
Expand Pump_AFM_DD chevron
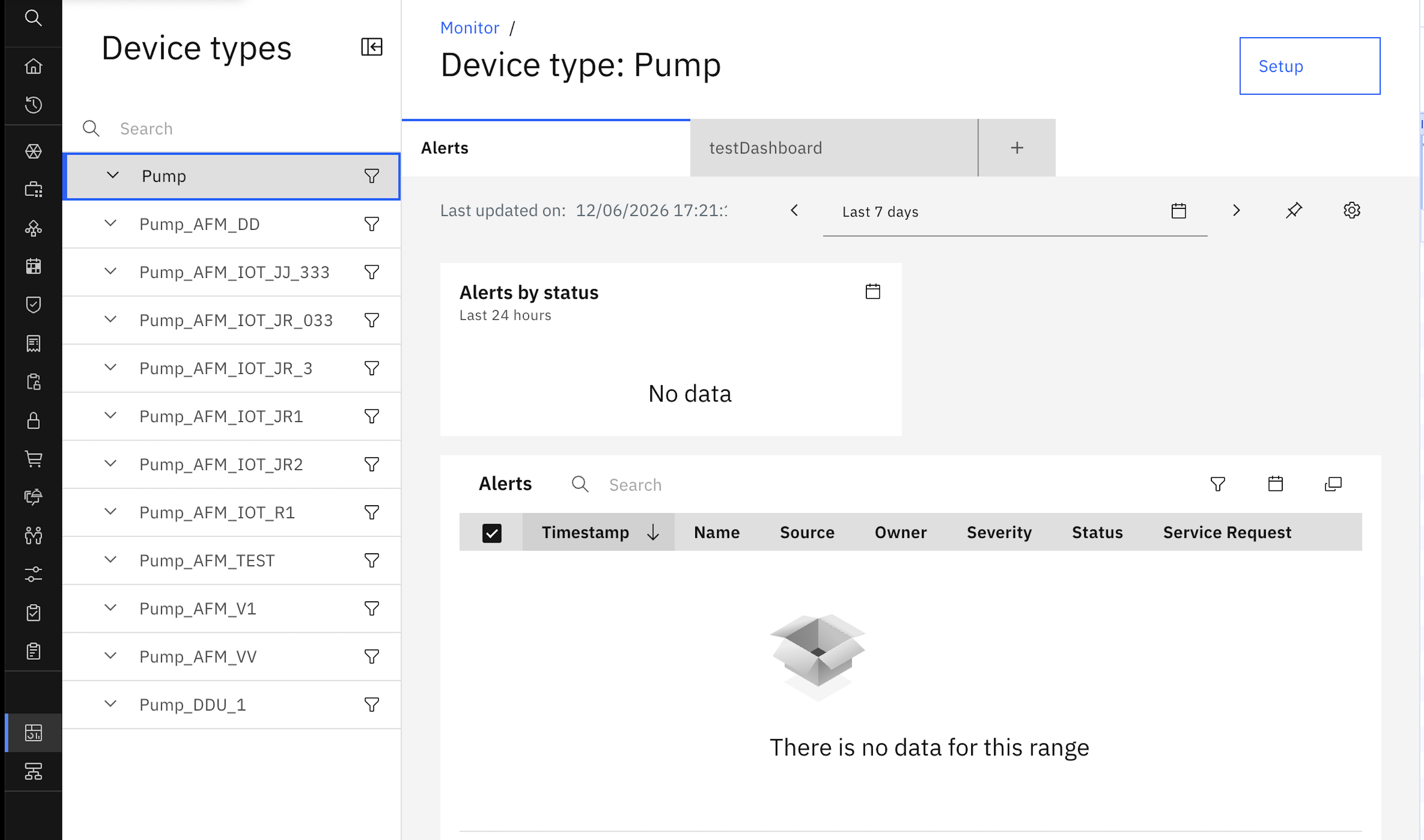(111, 224)
